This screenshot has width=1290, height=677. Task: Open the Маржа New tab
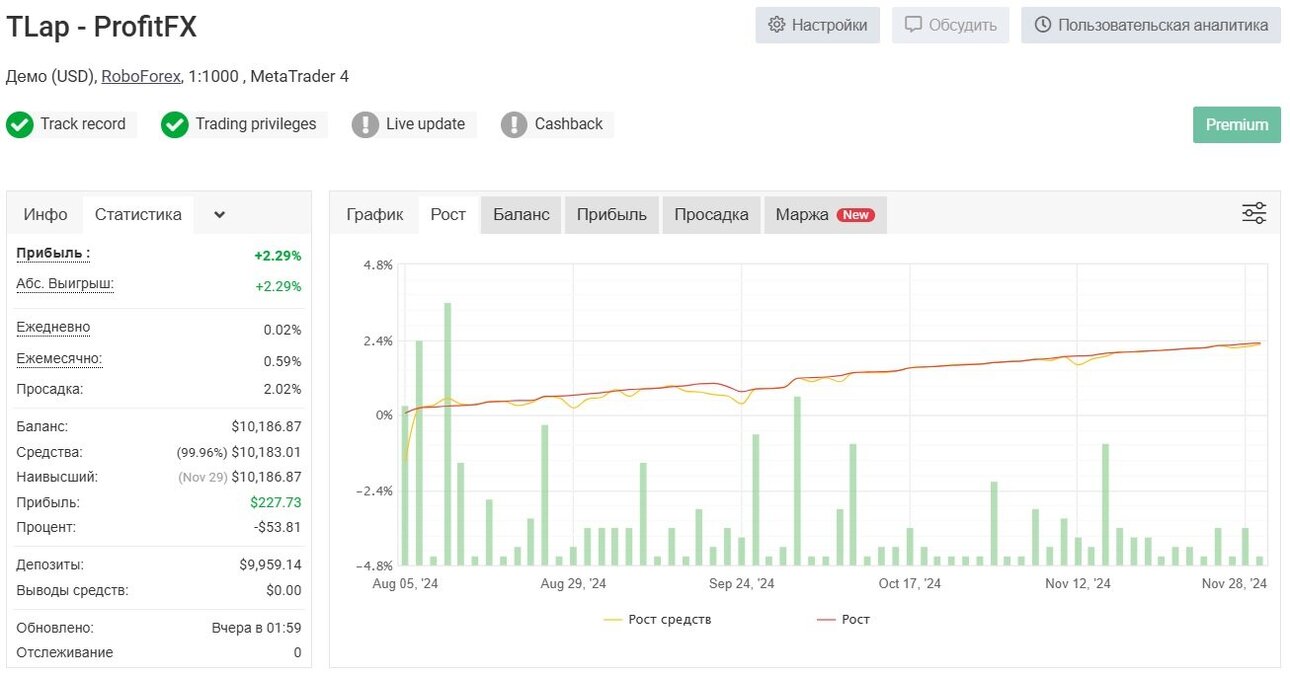(x=825, y=215)
